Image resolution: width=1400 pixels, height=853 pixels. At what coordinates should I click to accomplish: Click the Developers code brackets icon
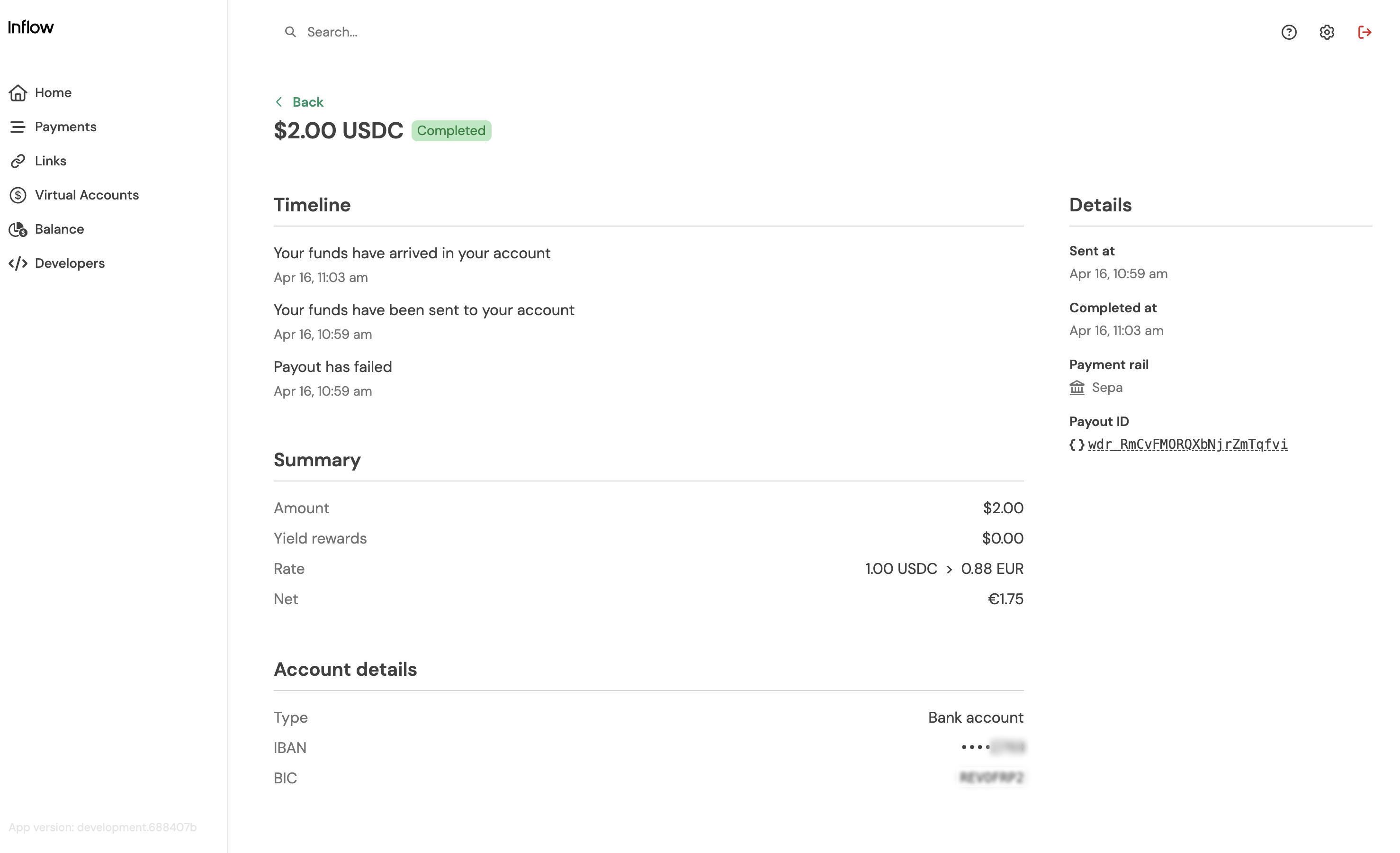click(x=18, y=263)
